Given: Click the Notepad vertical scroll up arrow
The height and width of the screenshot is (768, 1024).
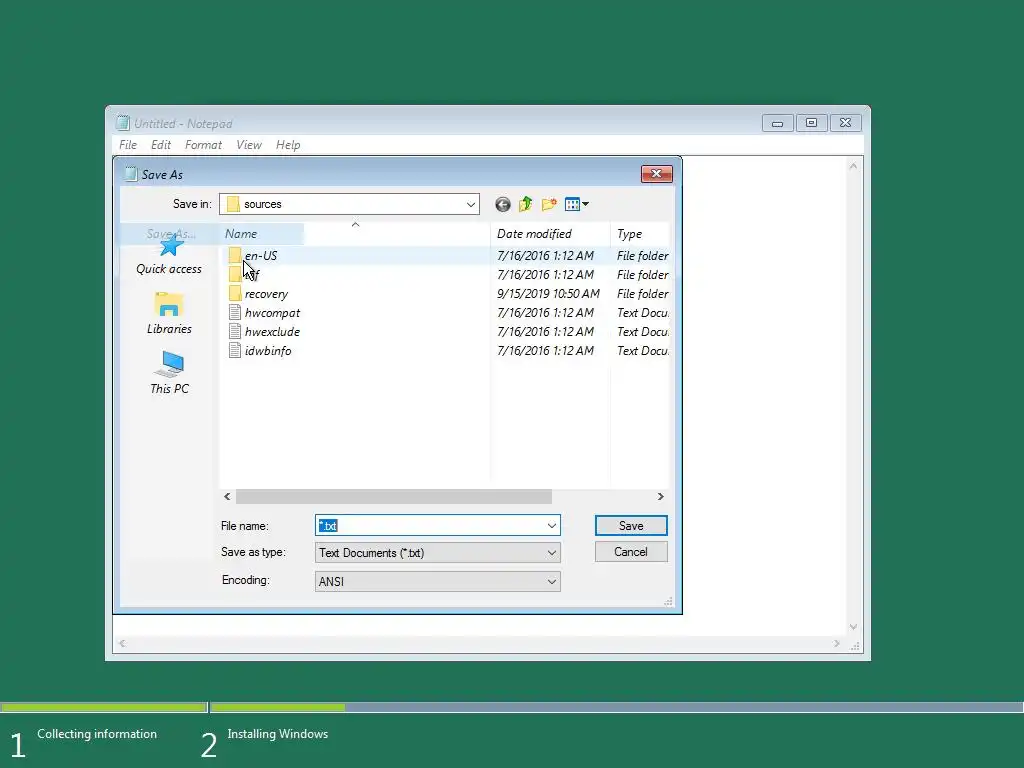Looking at the screenshot, I should click(x=853, y=167).
